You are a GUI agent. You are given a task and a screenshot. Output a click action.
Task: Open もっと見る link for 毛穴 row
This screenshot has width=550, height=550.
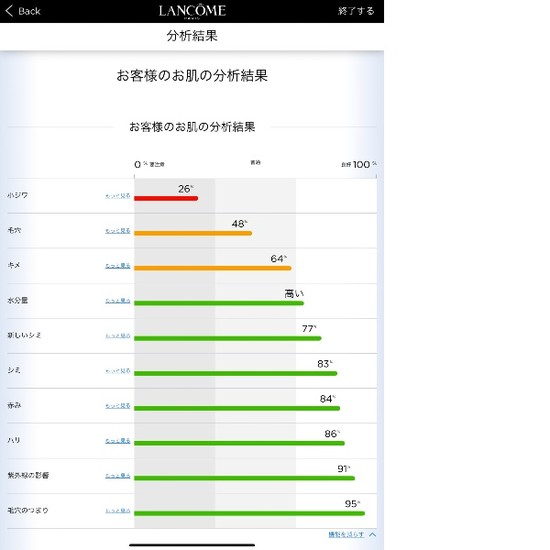pos(118,230)
